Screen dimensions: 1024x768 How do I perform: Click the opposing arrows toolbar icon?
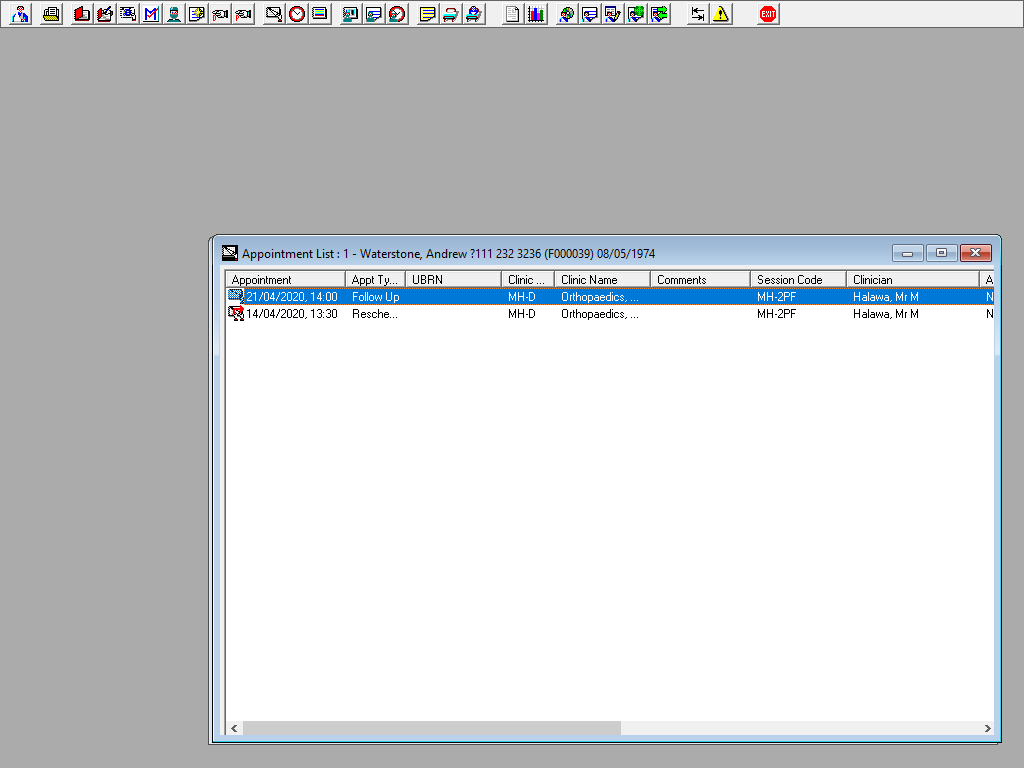coord(697,14)
